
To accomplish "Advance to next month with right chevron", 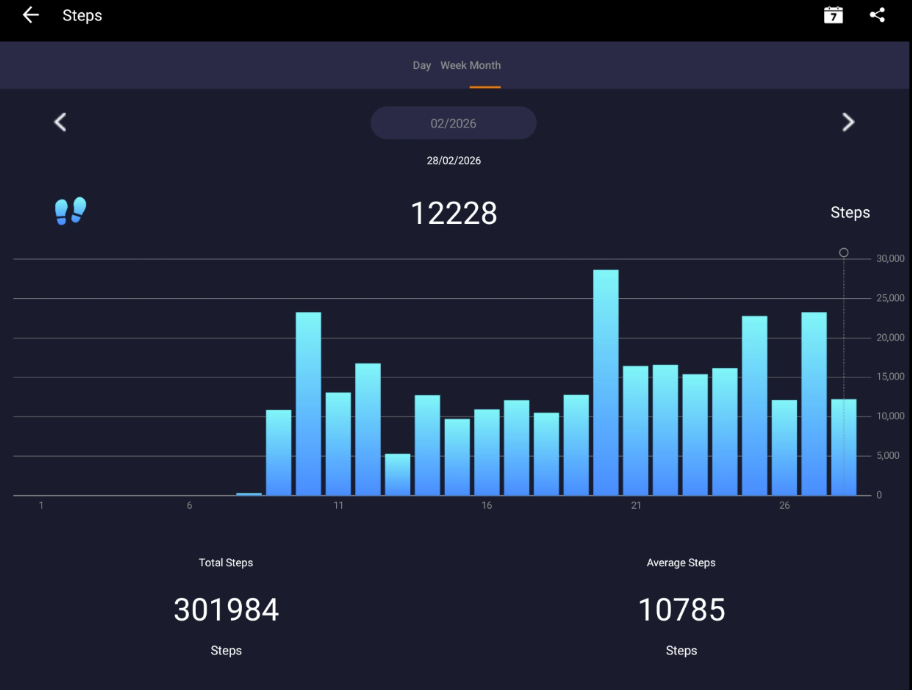I will coord(848,122).
